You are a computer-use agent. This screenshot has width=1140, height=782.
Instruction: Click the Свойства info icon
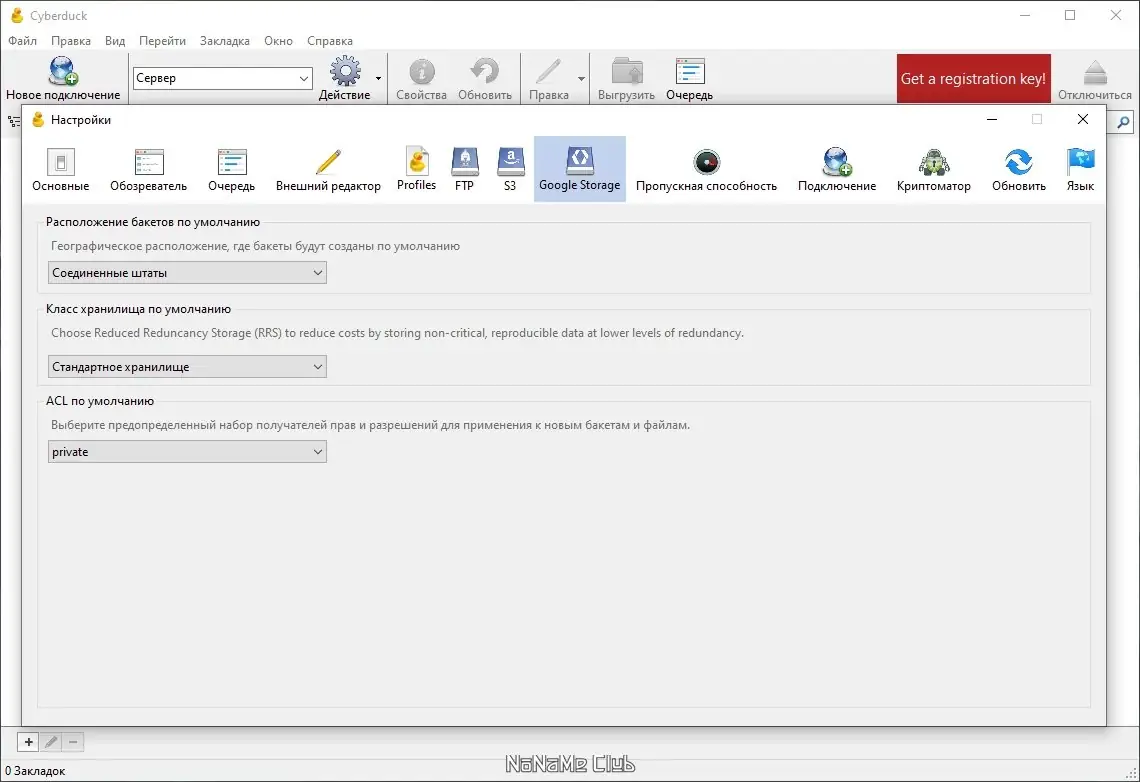(422, 71)
